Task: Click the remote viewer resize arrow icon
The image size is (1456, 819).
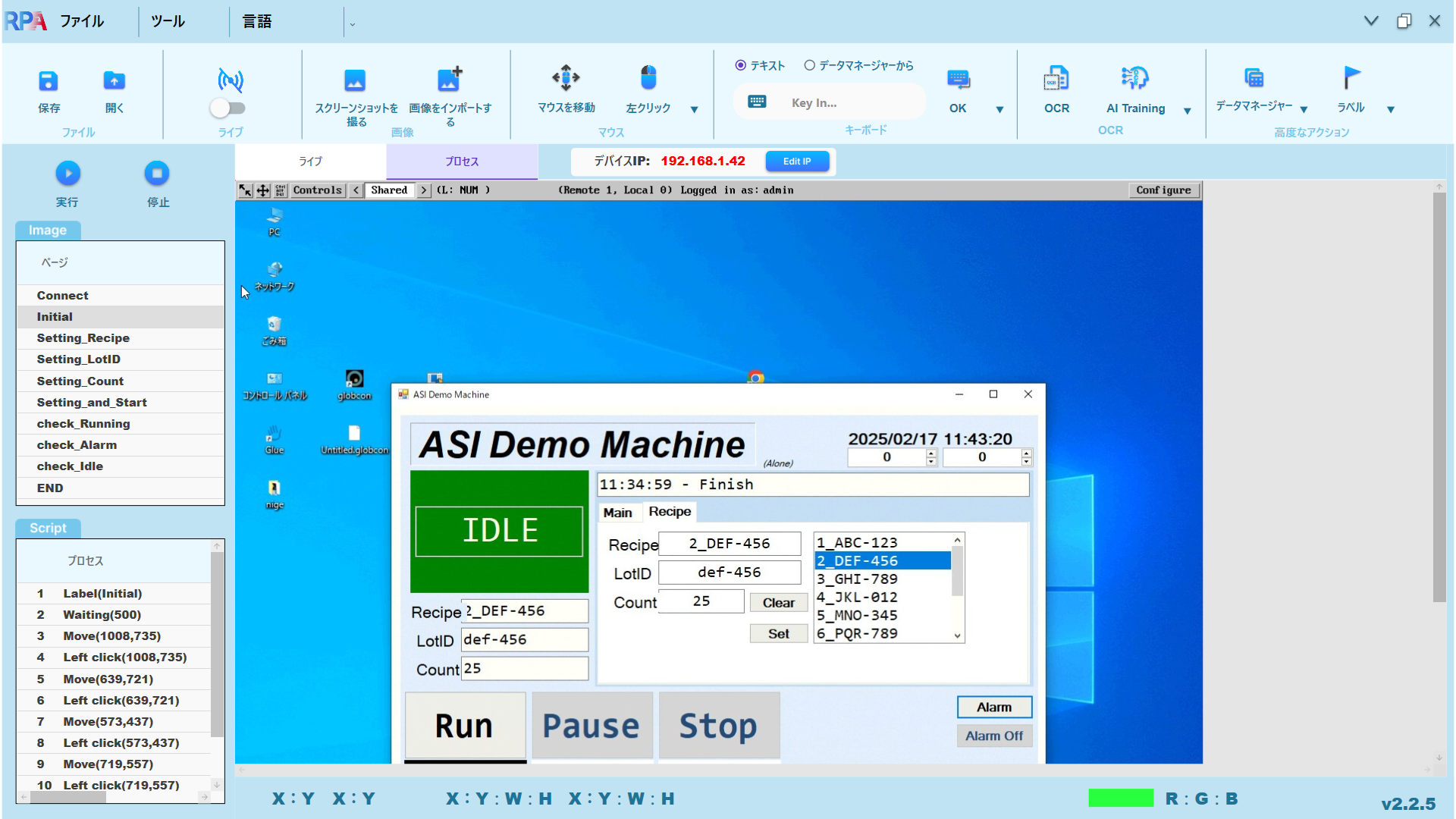Action: coord(246,190)
